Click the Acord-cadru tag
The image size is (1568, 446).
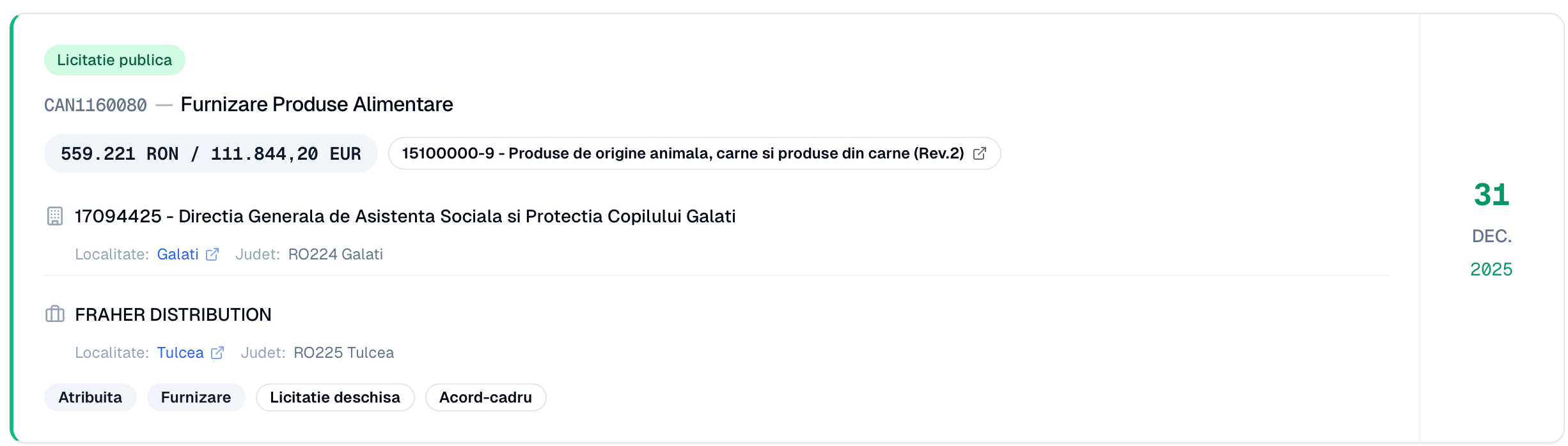pos(485,397)
